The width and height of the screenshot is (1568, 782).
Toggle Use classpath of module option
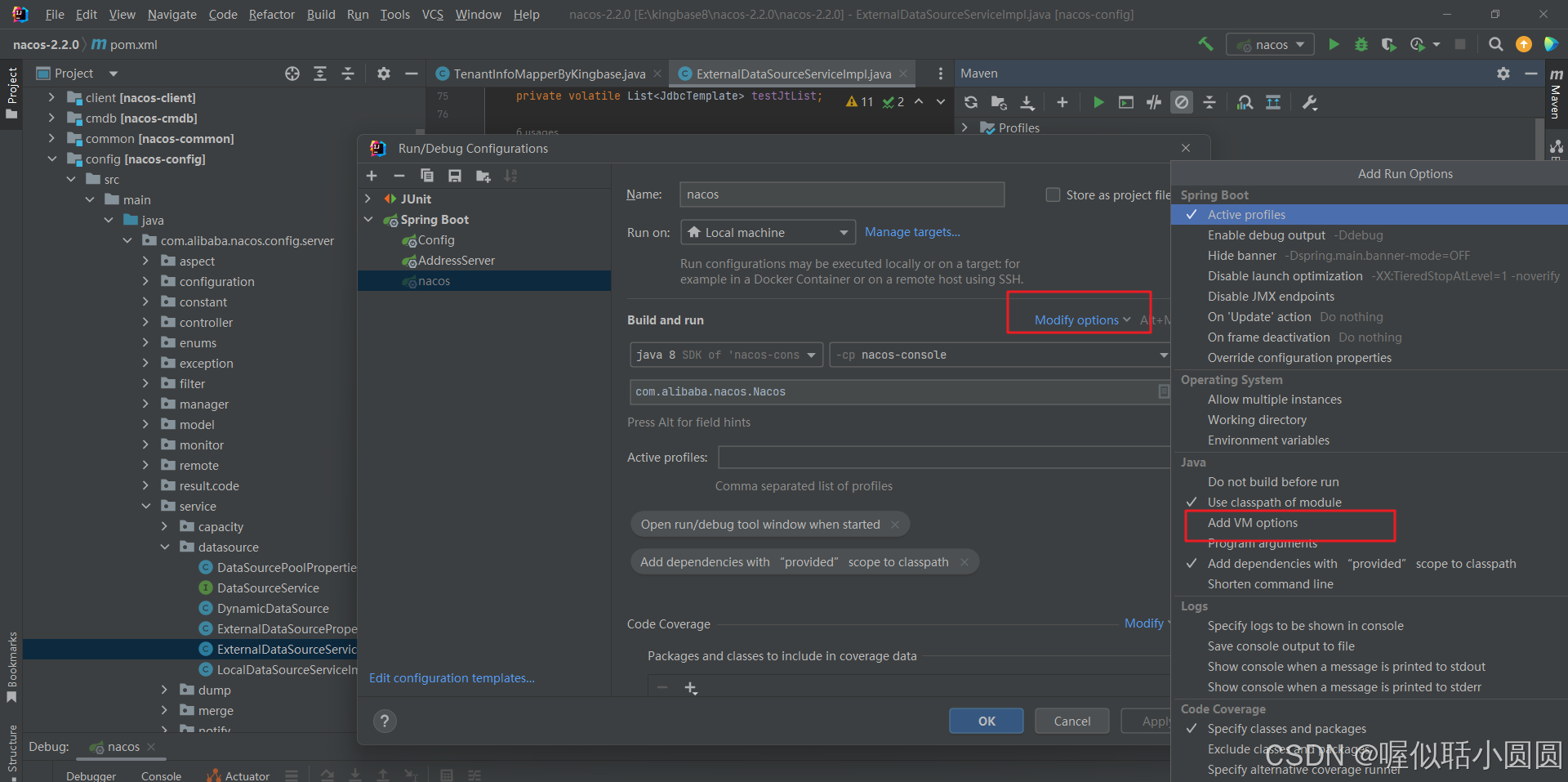(1370, 503)
